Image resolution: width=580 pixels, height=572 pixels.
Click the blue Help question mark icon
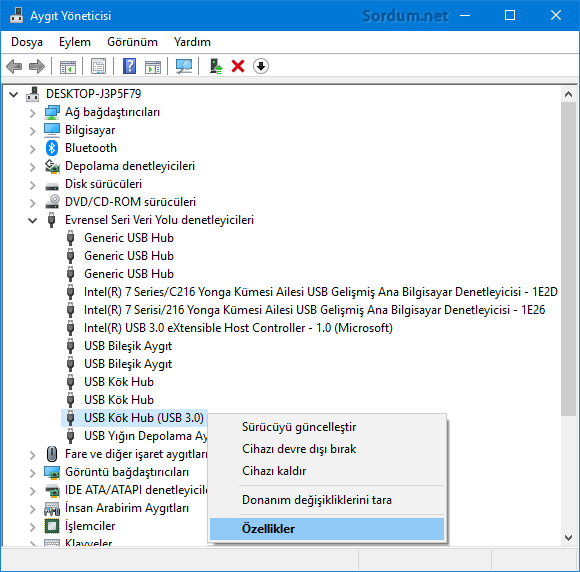click(129, 67)
